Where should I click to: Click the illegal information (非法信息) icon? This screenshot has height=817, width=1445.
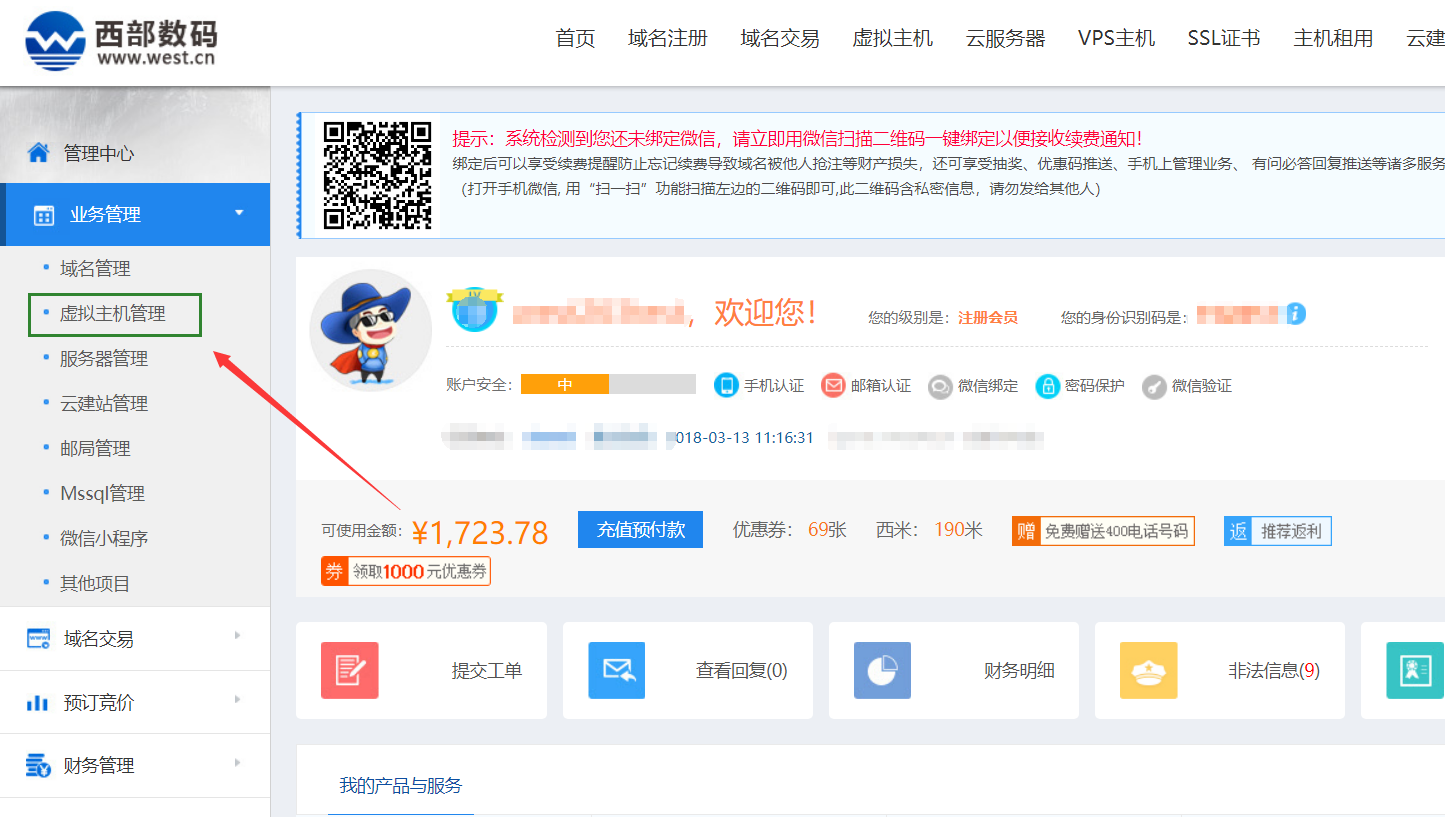click(x=1148, y=670)
